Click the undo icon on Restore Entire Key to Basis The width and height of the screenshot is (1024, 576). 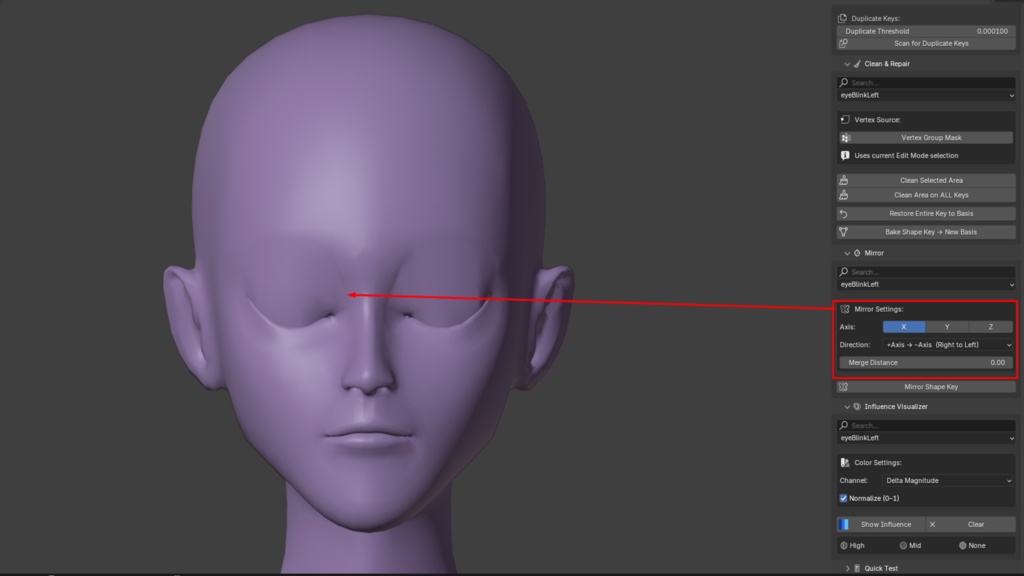844,214
